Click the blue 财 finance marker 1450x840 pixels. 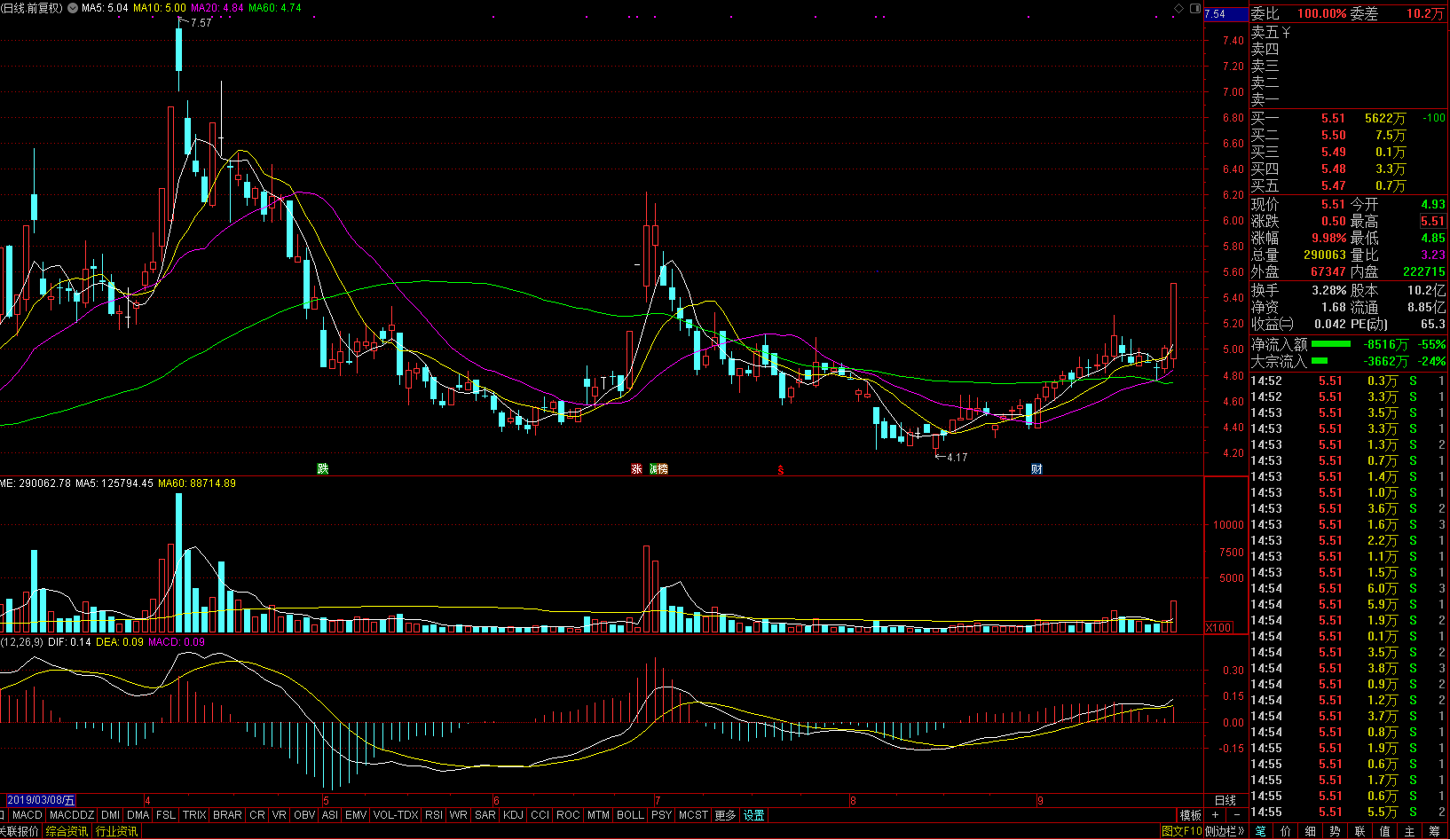point(1036,468)
